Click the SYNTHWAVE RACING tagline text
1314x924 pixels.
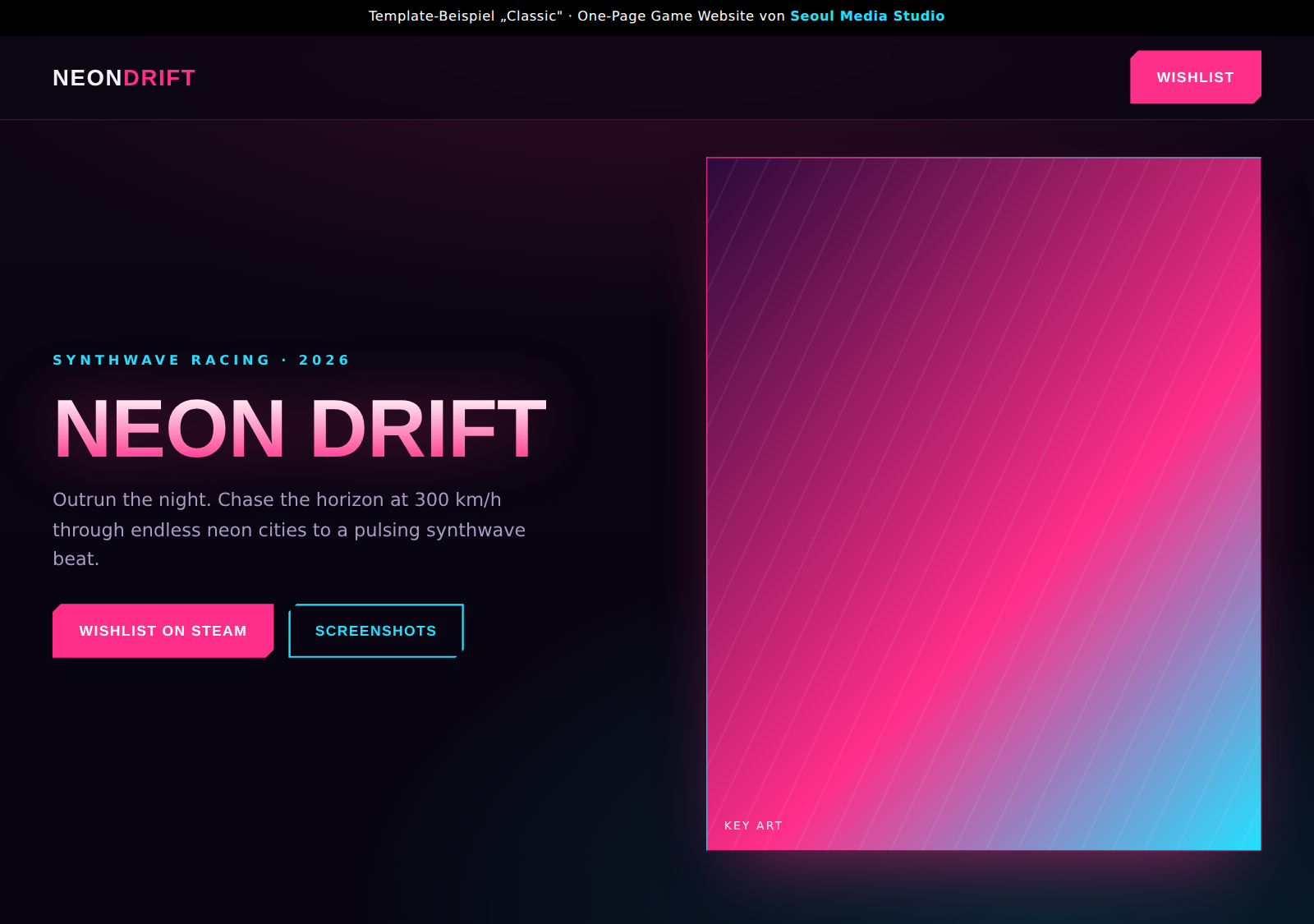162,360
